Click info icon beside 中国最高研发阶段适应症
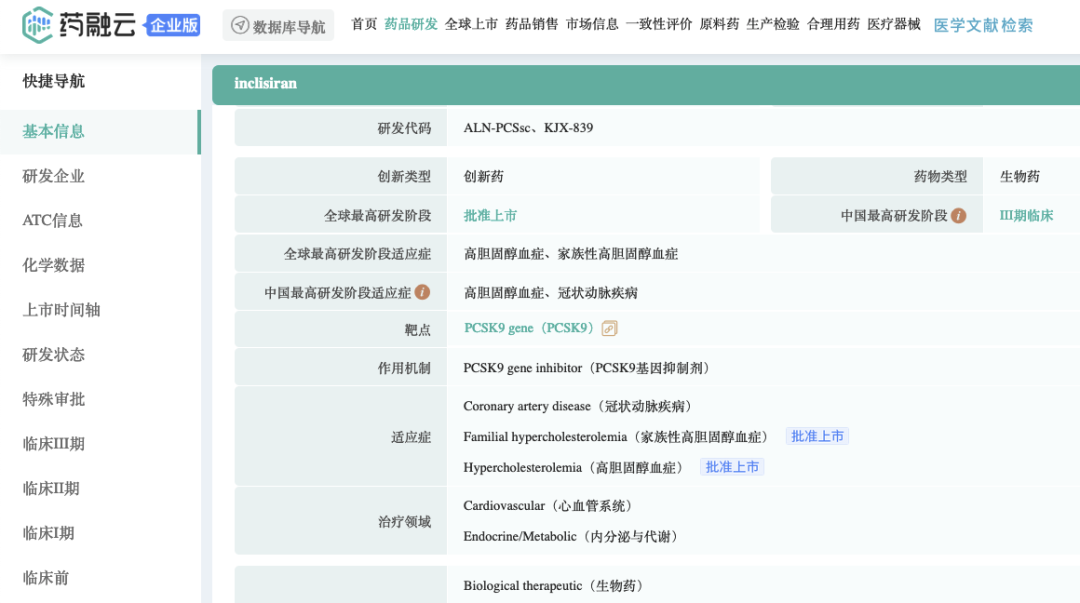This screenshot has height=603, width=1080. click(422, 292)
